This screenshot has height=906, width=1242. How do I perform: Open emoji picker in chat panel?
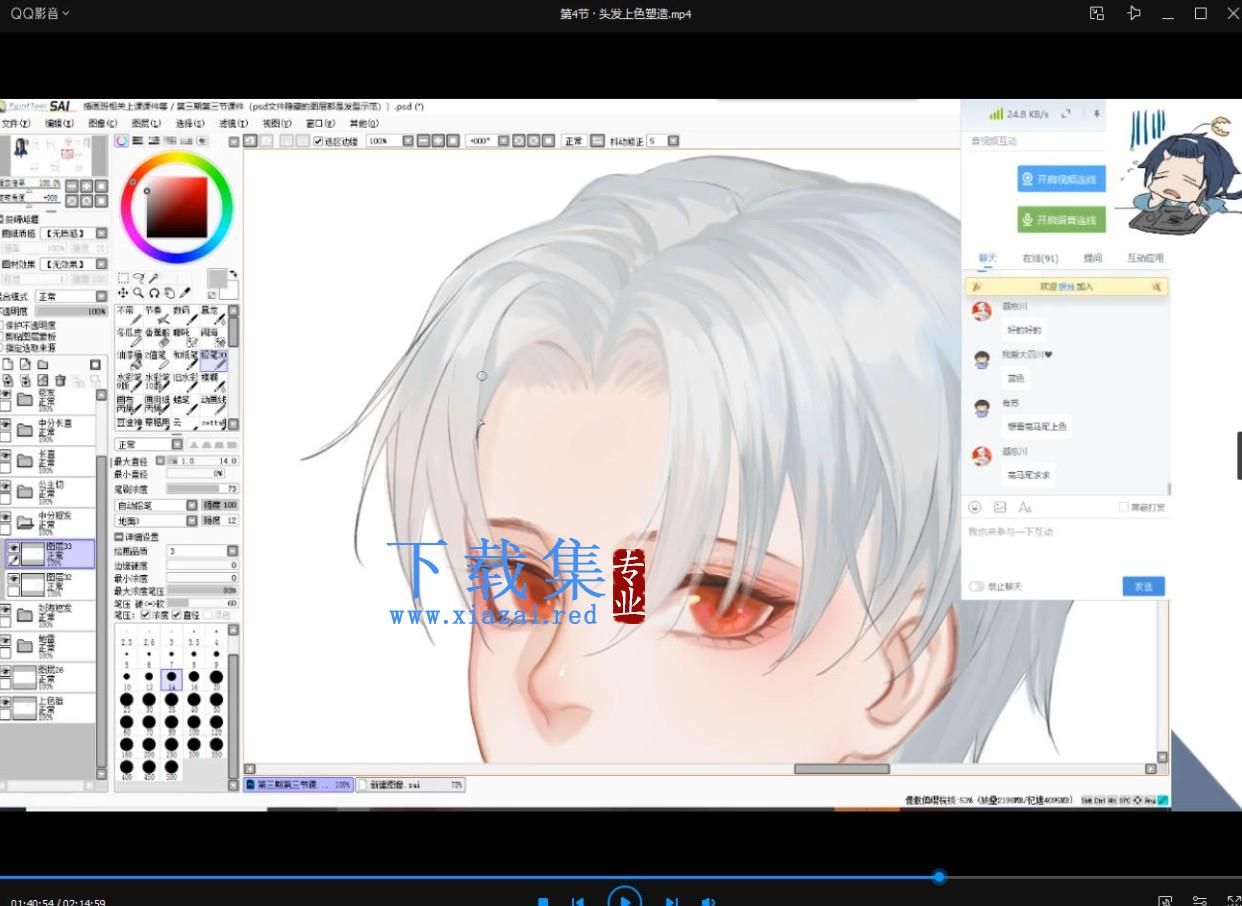pyautogui.click(x=975, y=508)
